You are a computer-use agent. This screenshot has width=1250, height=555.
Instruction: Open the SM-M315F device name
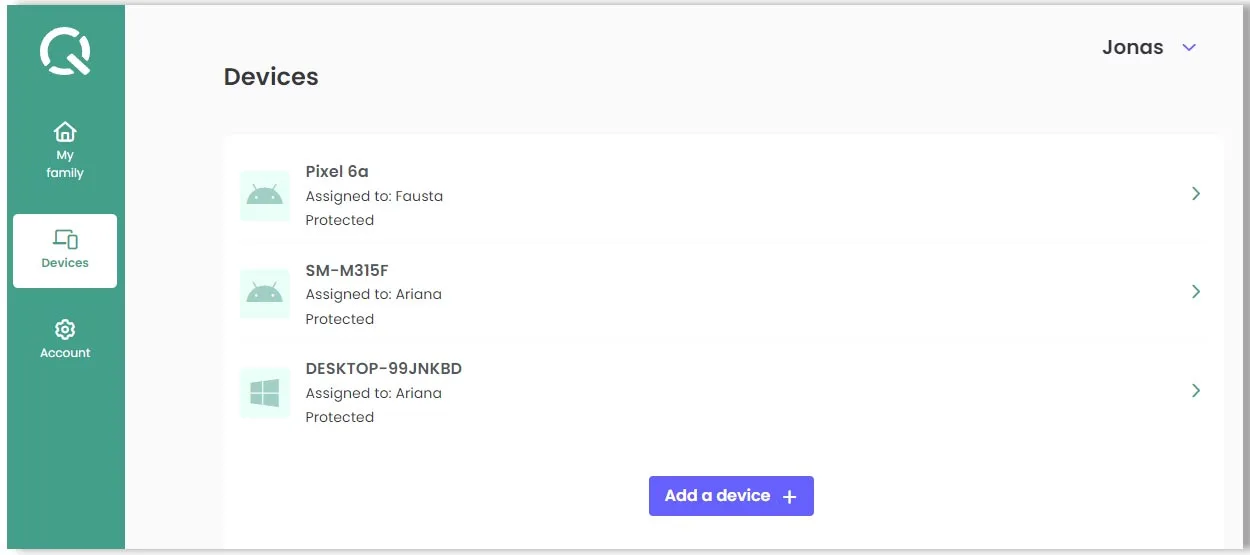[346, 270]
